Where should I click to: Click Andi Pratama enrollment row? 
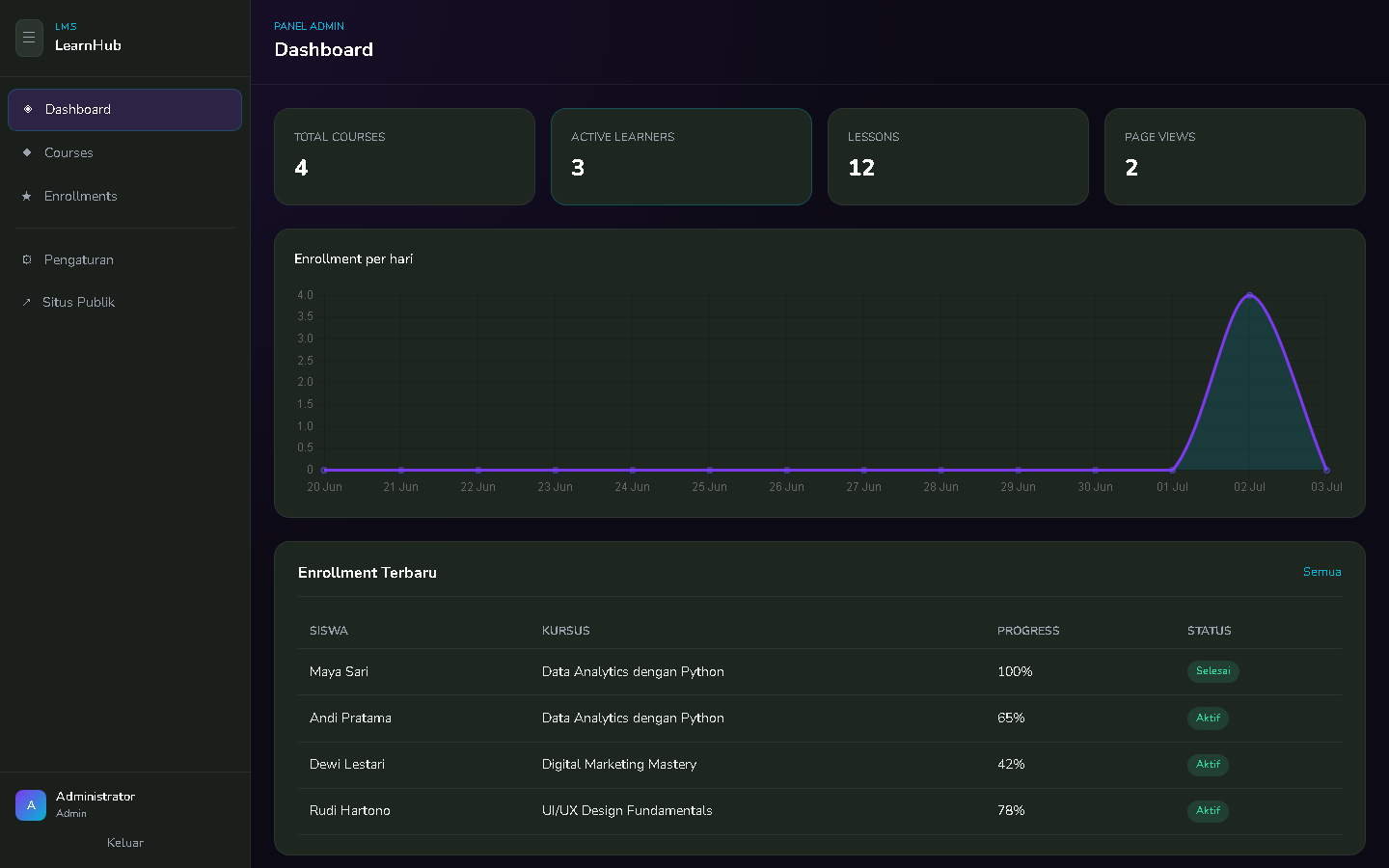pyautogui.click(x=820, y=719)
